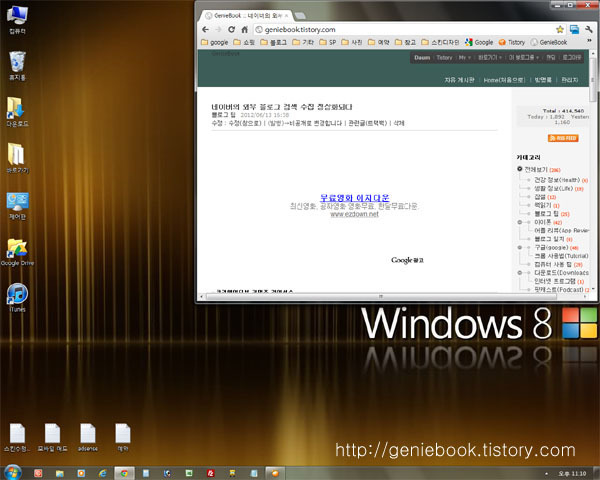Select the adsense file on the desktop

(88, 438)
